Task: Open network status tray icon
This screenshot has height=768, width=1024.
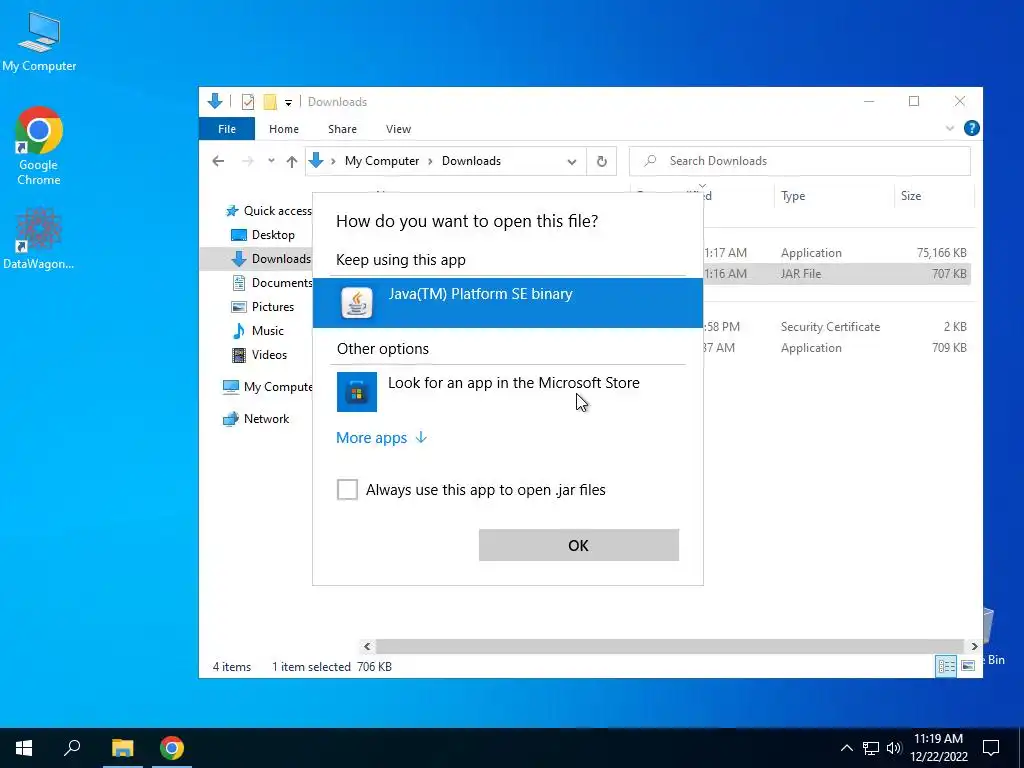Action: tap(871, 748)
